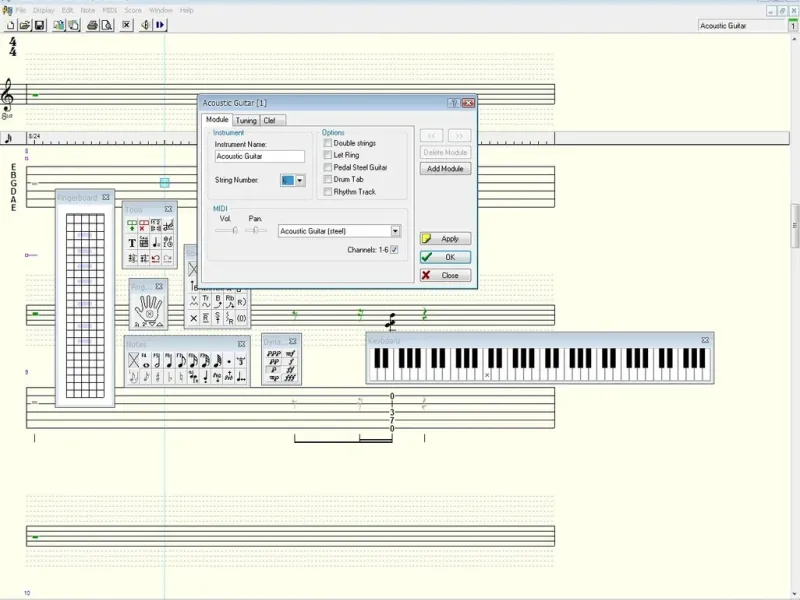Viewport: 800px width, 600px height.
Task: Click the text tool T in Tools palette
Action: (x=132, y=243)
